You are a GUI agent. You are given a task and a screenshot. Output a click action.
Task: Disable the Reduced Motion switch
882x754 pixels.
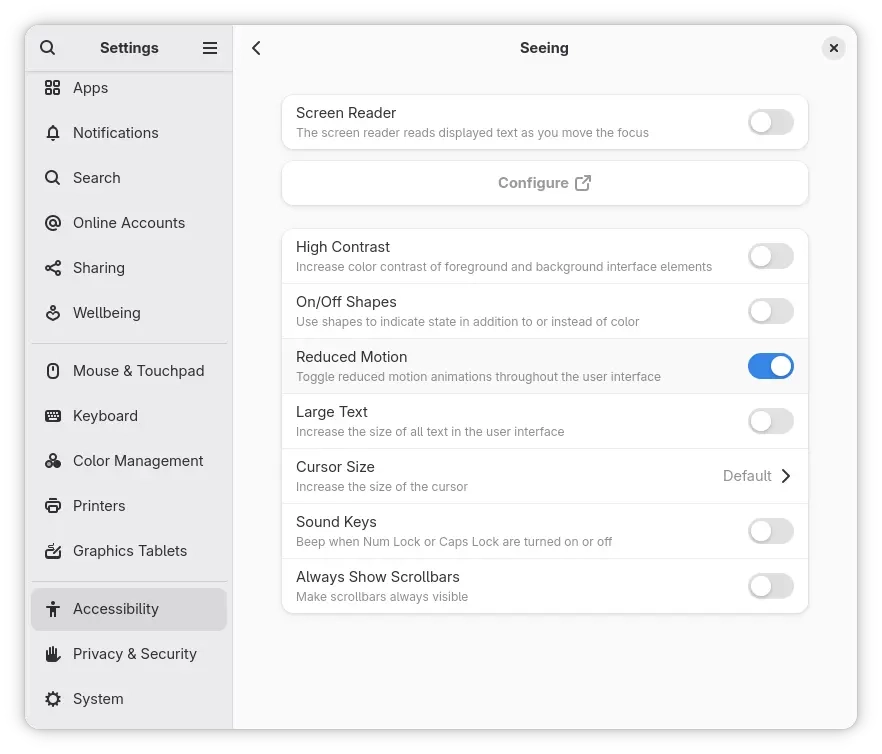[x=770, y=366]
